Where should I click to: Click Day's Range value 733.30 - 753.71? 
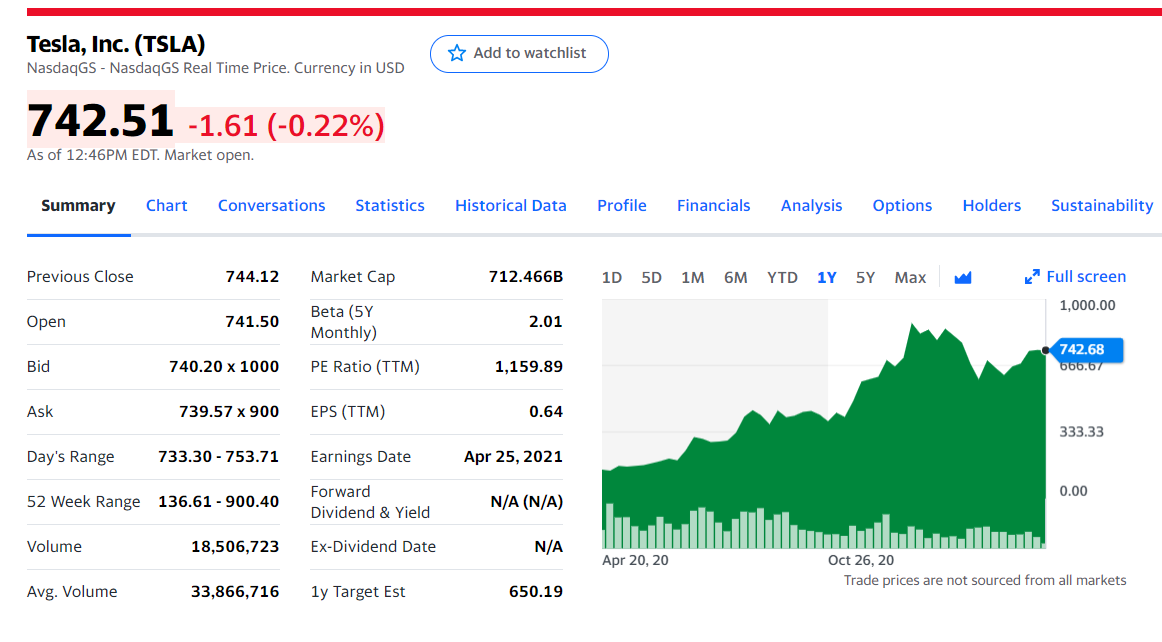point(219,457)
